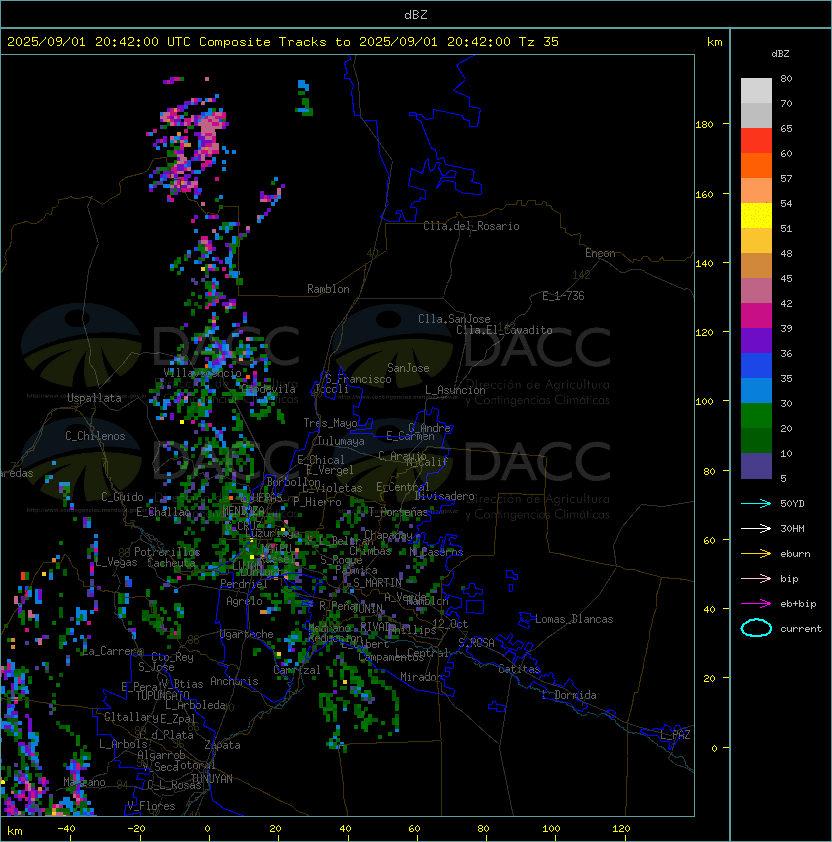Click the Ramblon place label
This screenshot has width=832, height=842.
(328, 289)
